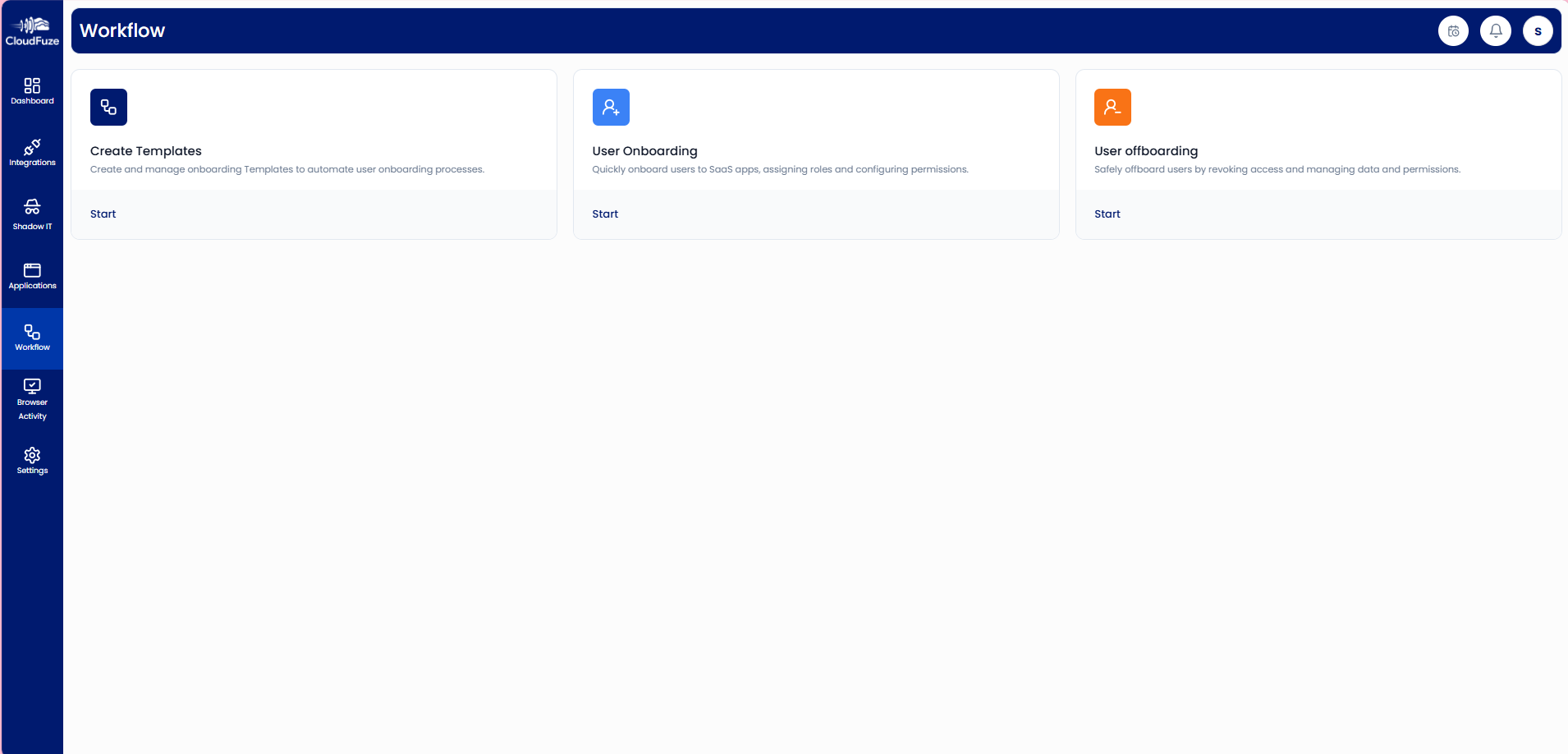Viewport: 1568px width, 754px height.
Task: Start the User Onboarding process
Action: (605, 214)
